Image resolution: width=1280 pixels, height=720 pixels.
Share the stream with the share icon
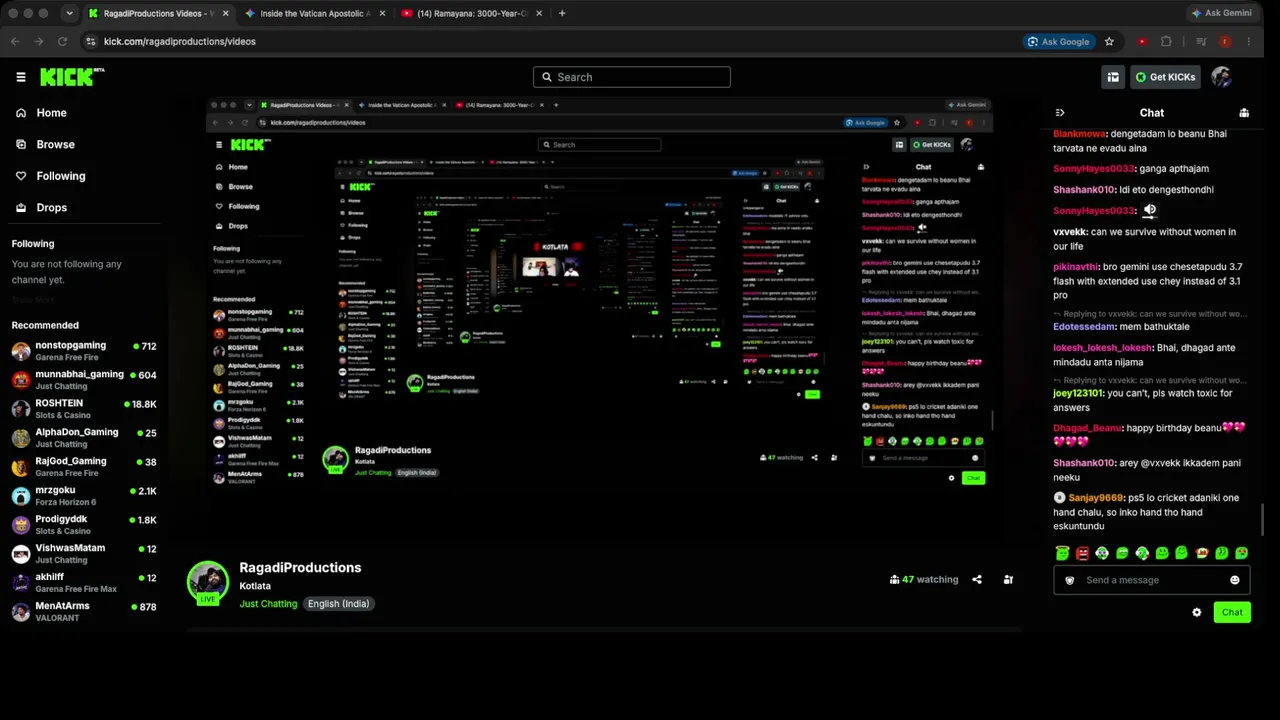977,580
